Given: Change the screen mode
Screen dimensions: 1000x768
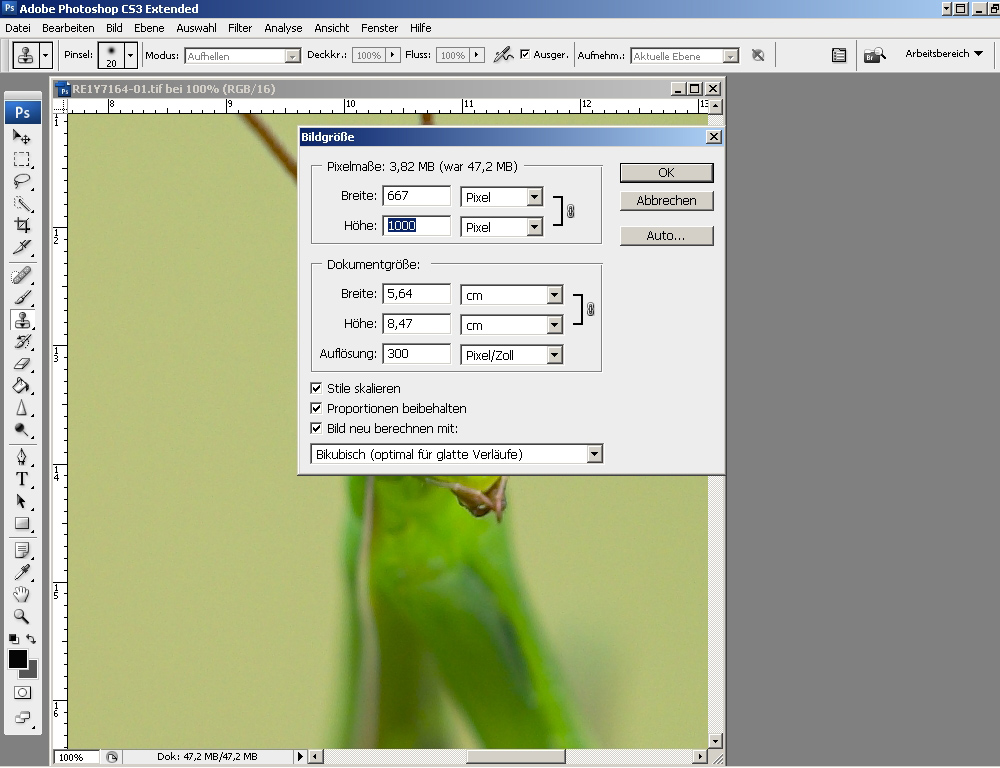Looking at the screenshot, I should coord(22,717).
